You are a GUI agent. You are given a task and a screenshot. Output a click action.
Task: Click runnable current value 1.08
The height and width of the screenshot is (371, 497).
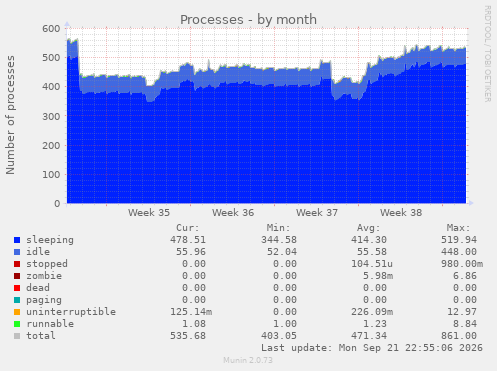[x=194, y=324]
